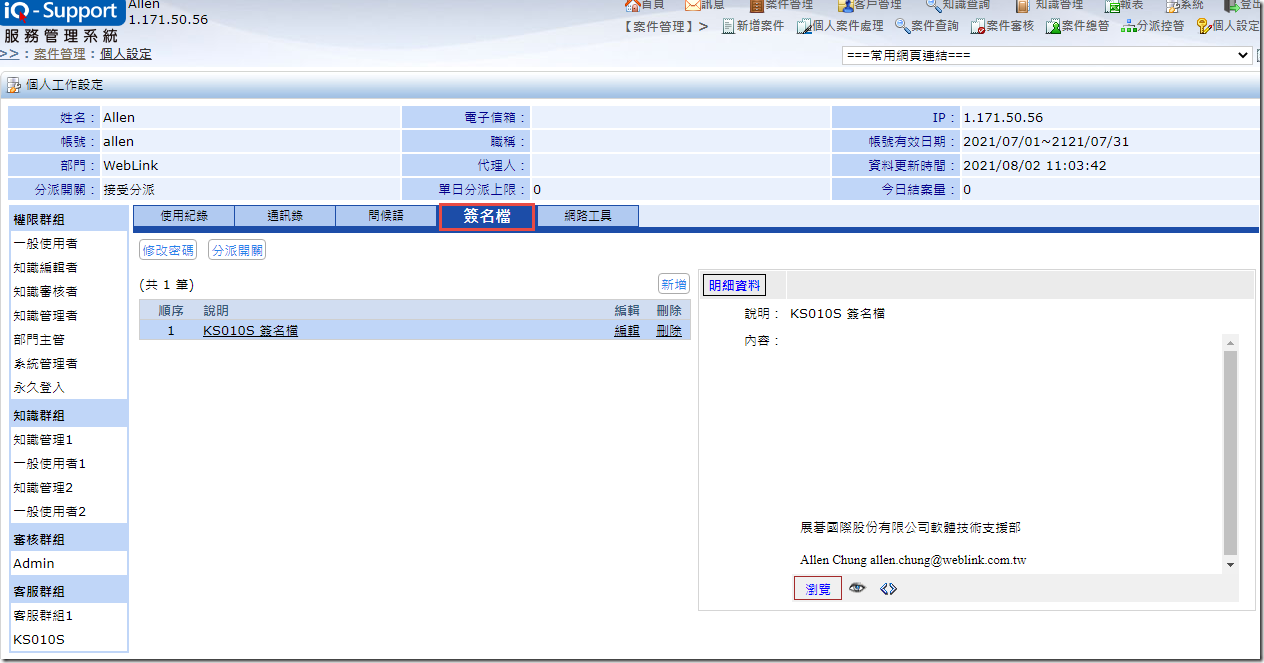Image resolution: width=1264 pixels, height=663 pixels.
Task: Click the 資料更新時間 value 2021/08/02 11:03:42
Action: (x=1035, y=166)
